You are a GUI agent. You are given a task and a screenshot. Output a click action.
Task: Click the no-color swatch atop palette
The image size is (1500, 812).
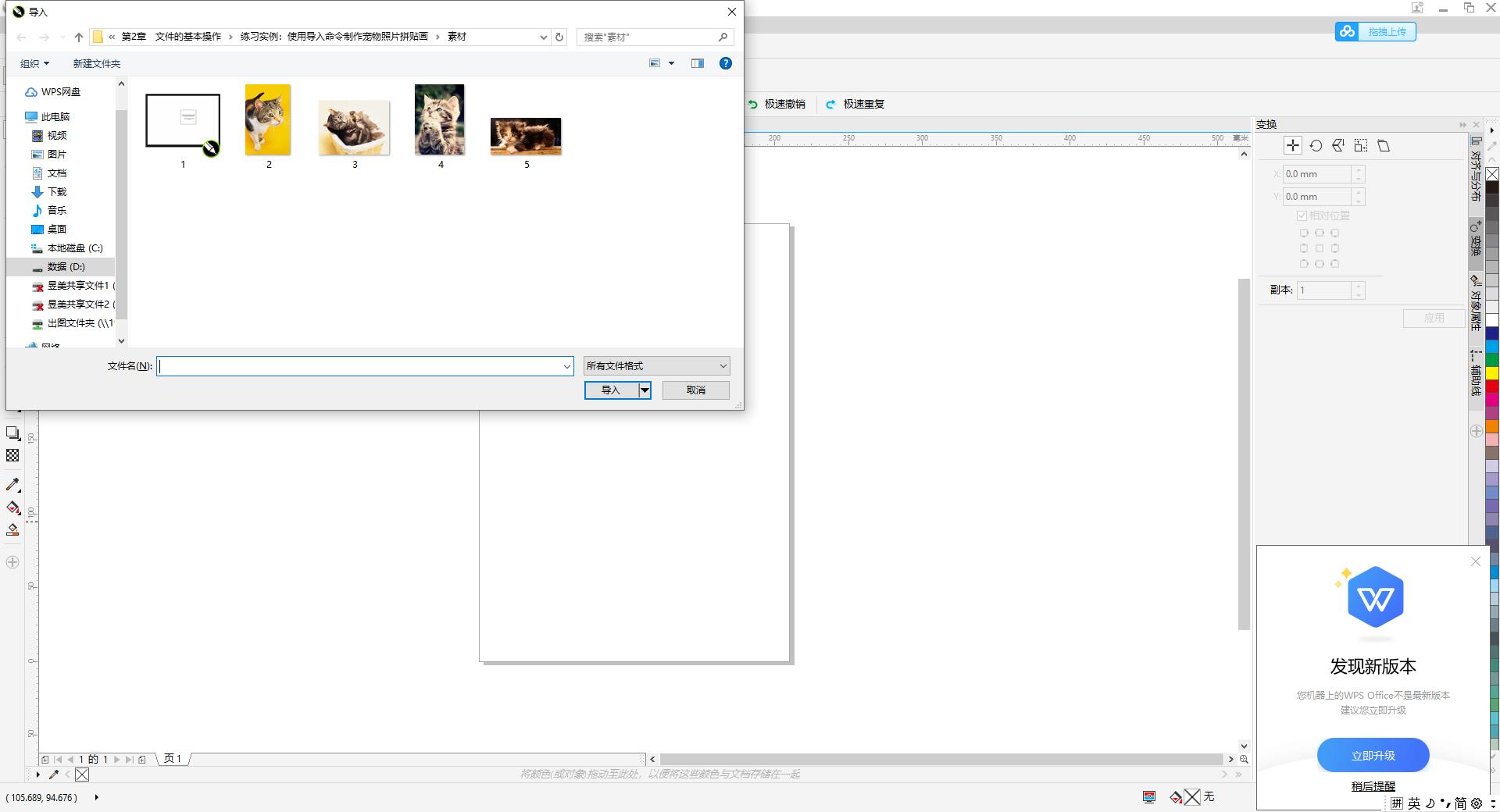click(1492, 173)
